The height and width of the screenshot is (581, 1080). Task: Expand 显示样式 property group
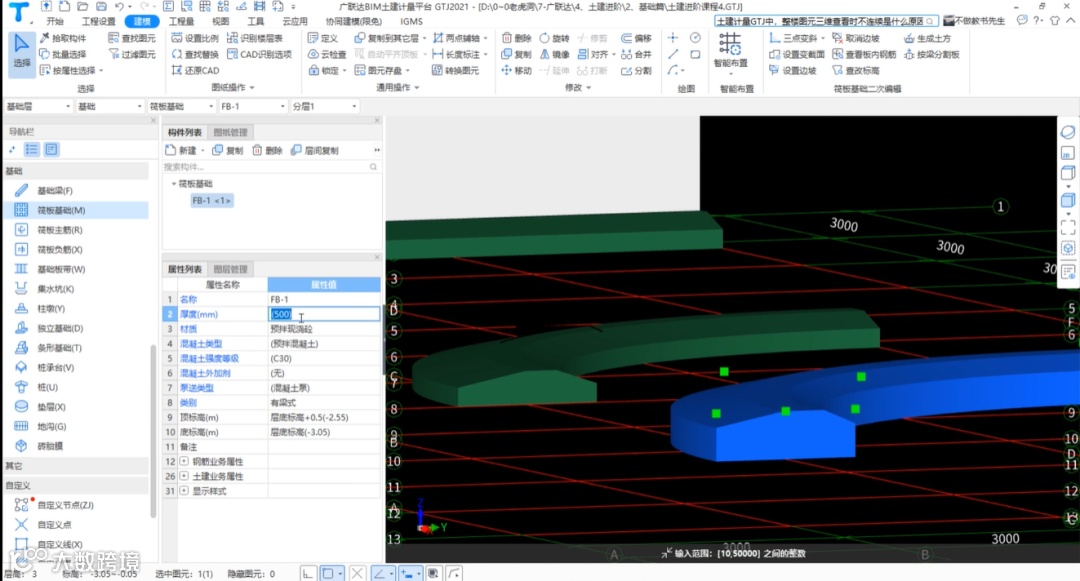click(x=184, y=491)
